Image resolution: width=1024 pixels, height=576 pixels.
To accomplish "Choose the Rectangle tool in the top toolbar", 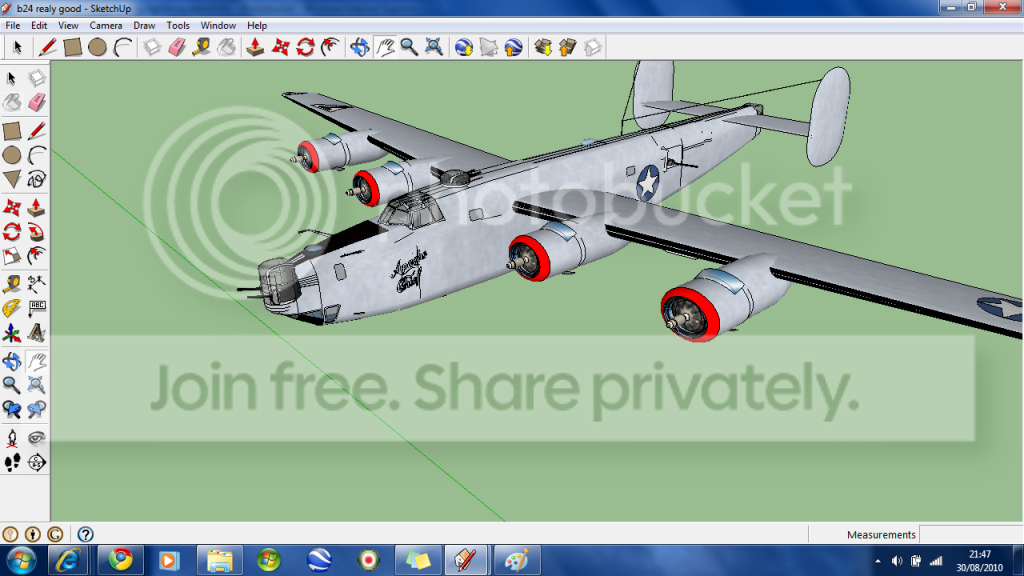I will pyautogui.click(x=72, y=47).
